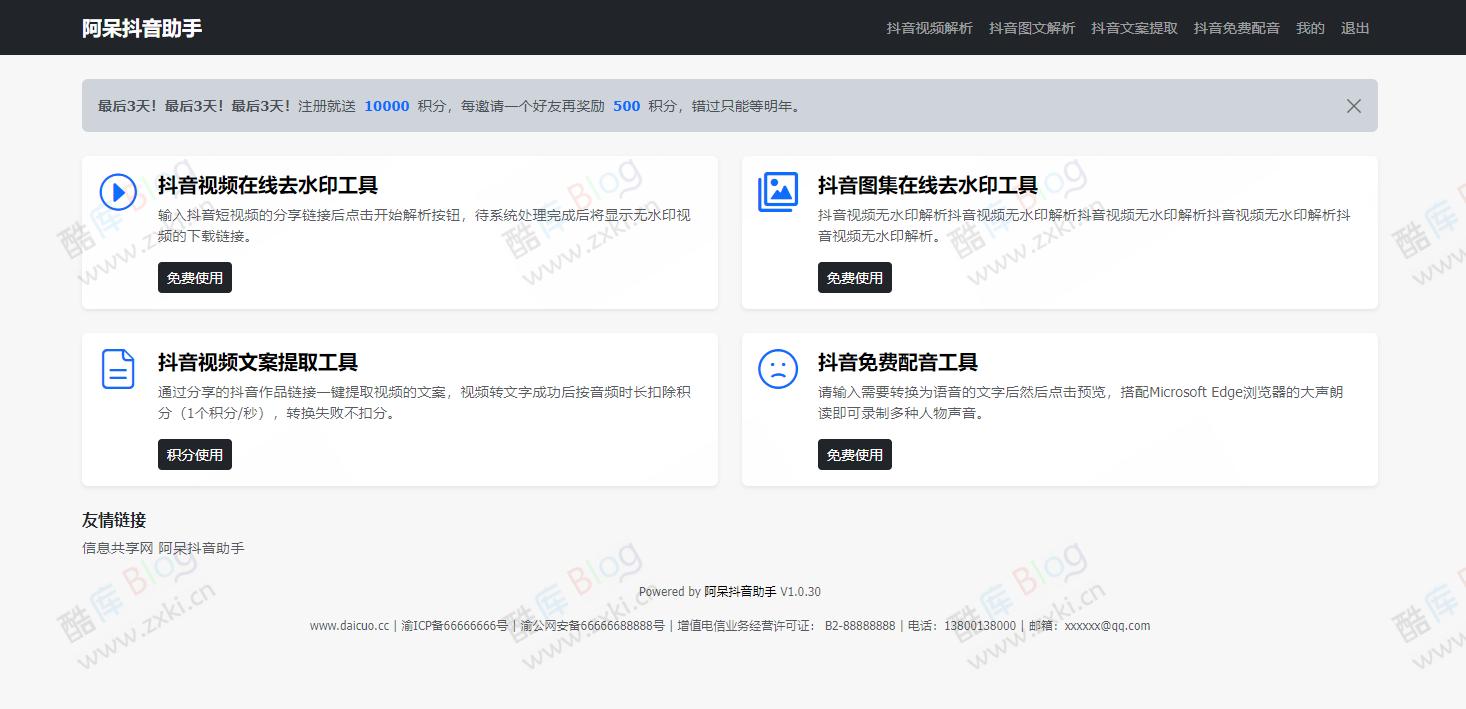Click the document icon on the 文案提取 card

(x=118, y=368)
